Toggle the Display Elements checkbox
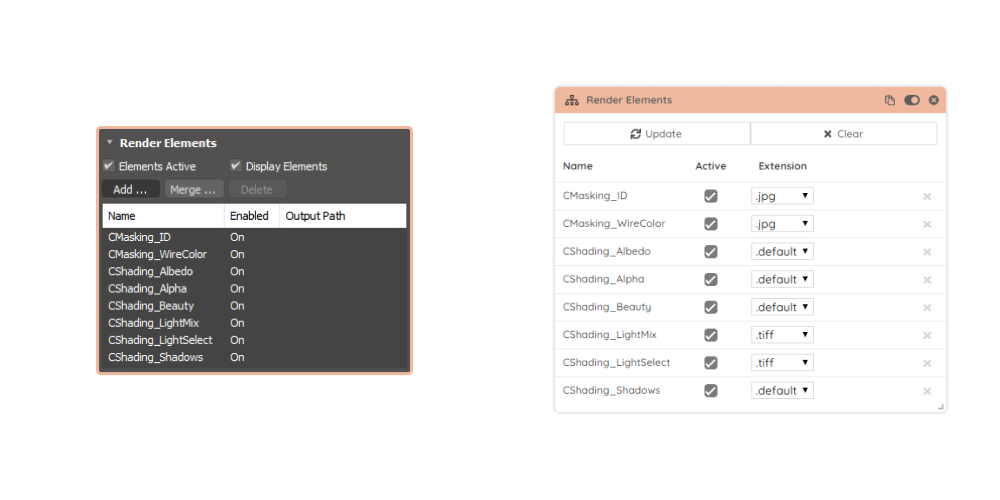Screen dimensions: 1000x500 point(236,166)
